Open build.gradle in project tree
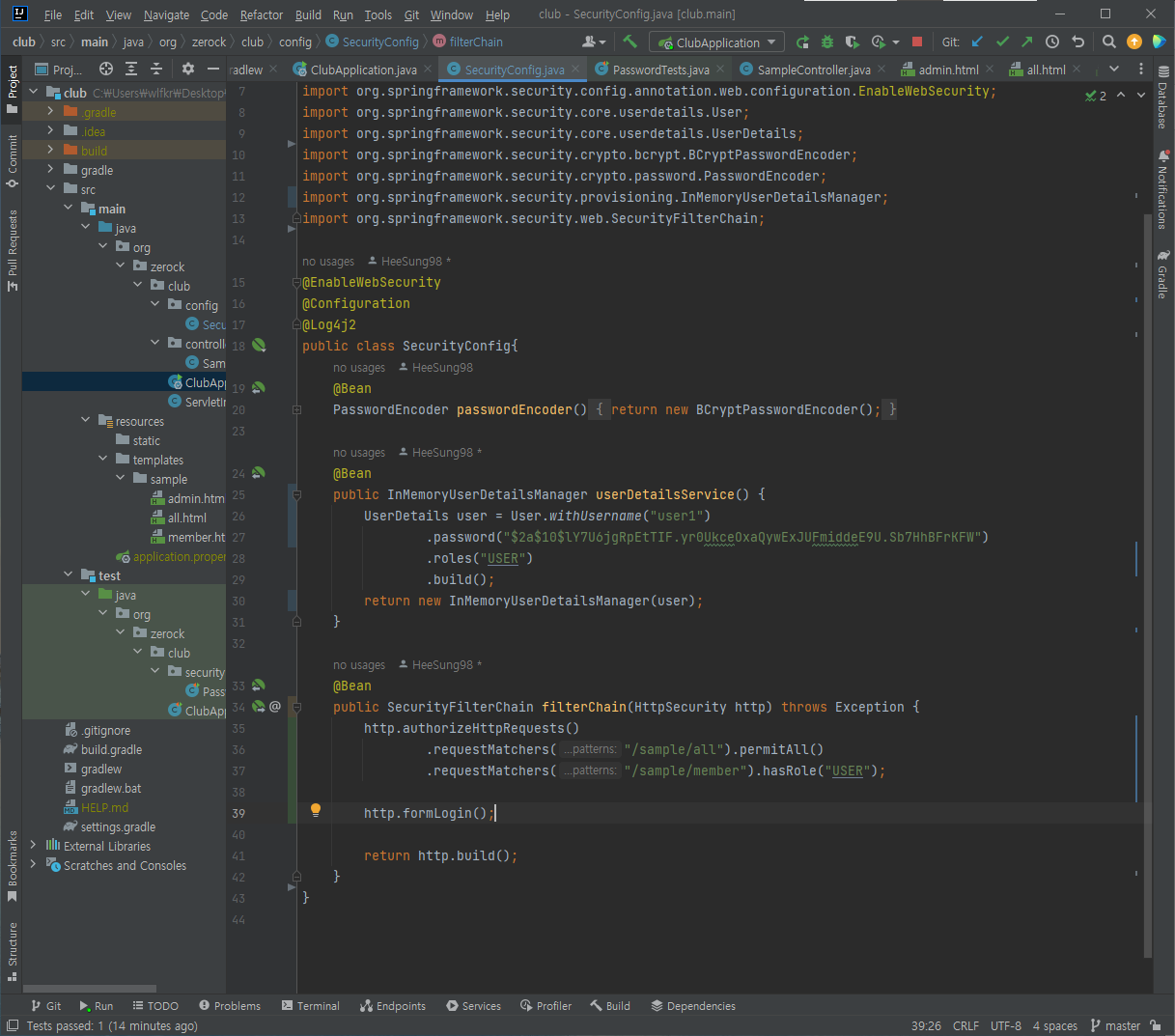Viewport: 1175px width, 1036px height. point(110,749)
